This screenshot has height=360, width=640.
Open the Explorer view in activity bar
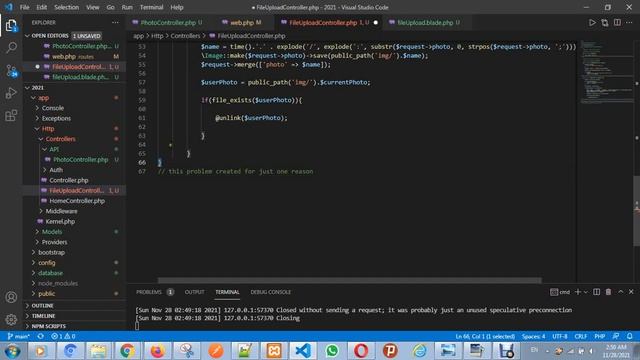point(11,26)
